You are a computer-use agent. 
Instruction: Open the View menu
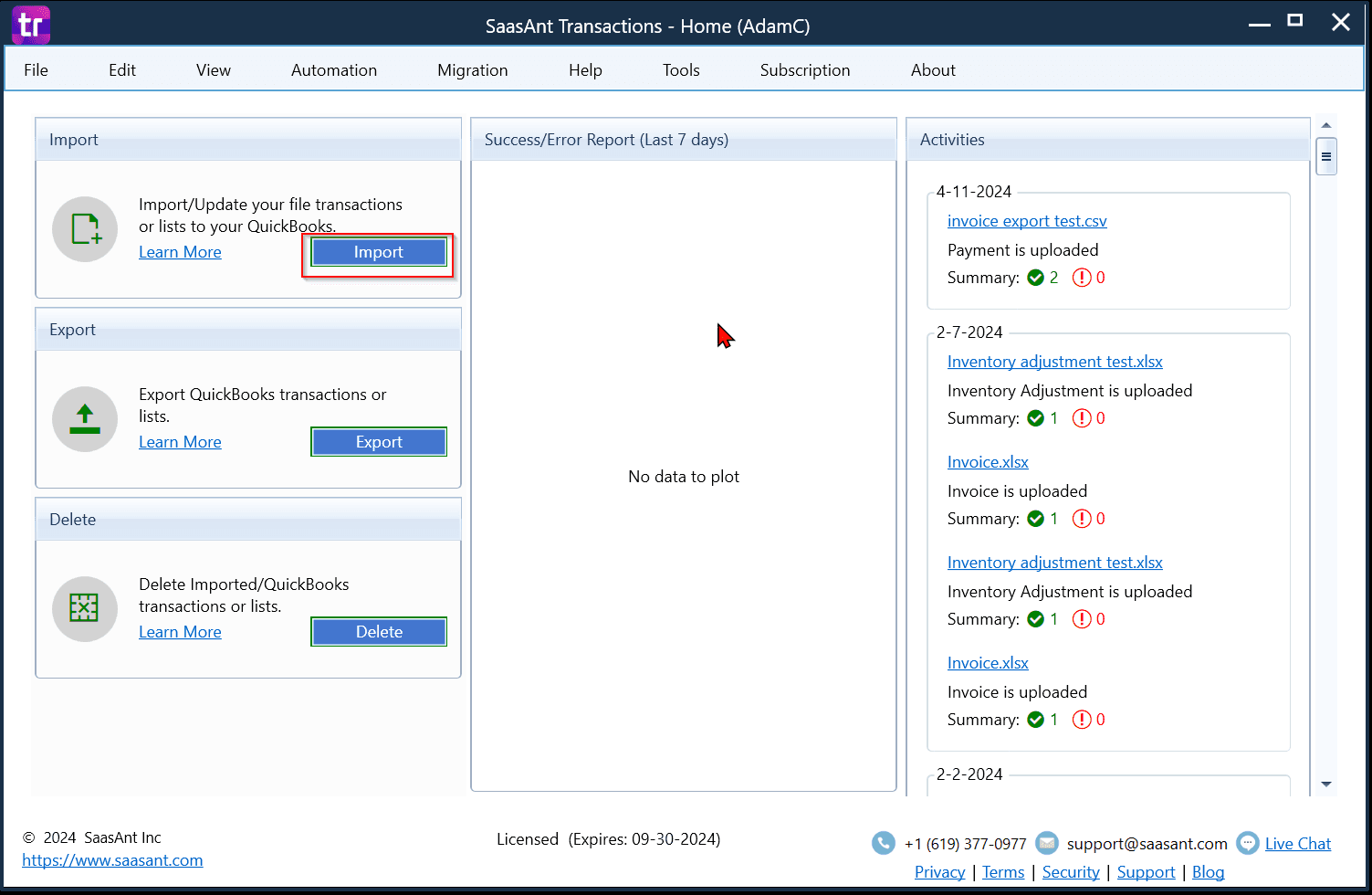click(214, 70)
